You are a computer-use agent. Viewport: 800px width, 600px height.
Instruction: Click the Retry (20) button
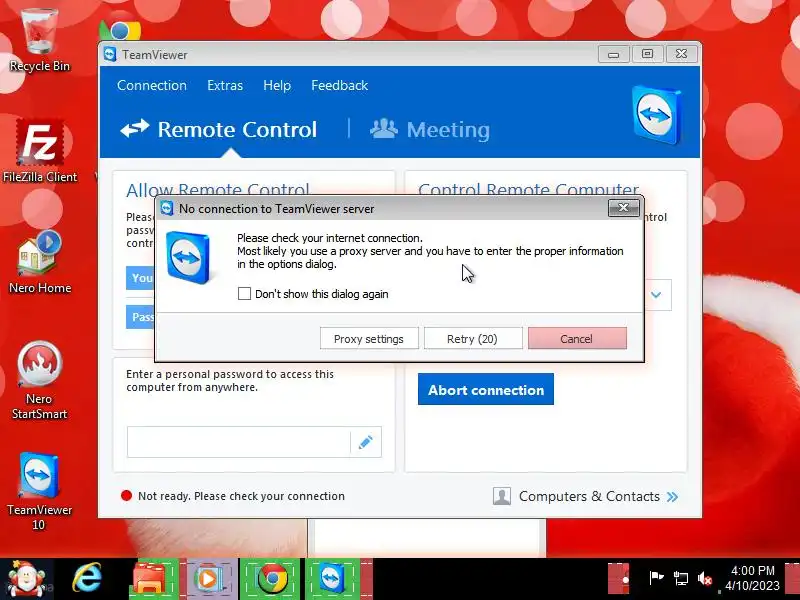coord(472,339)
